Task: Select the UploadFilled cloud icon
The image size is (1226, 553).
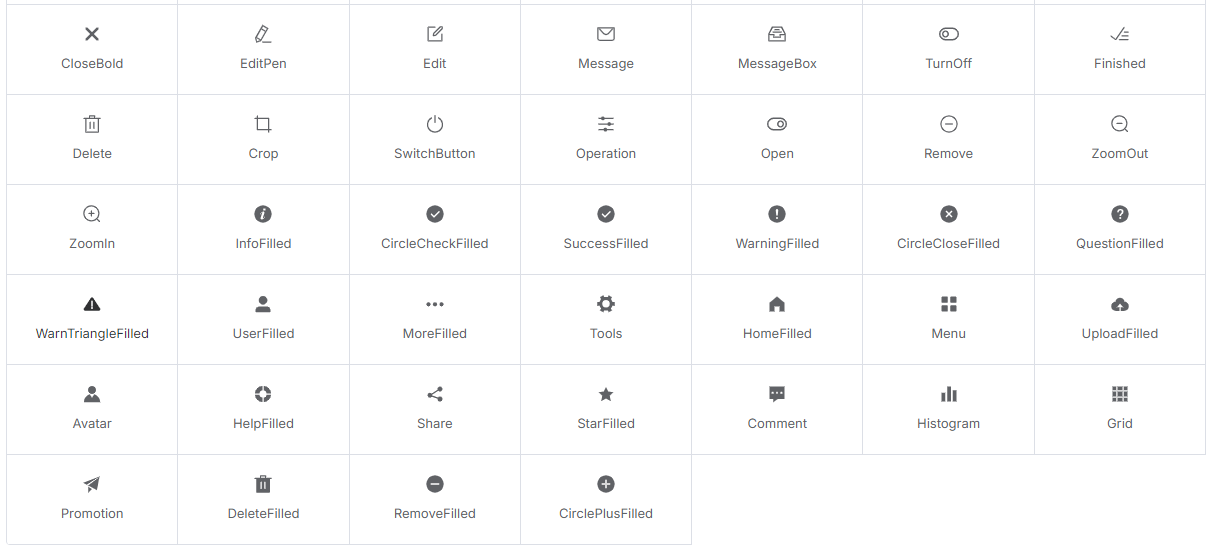Action: [x=1120, y=304]
